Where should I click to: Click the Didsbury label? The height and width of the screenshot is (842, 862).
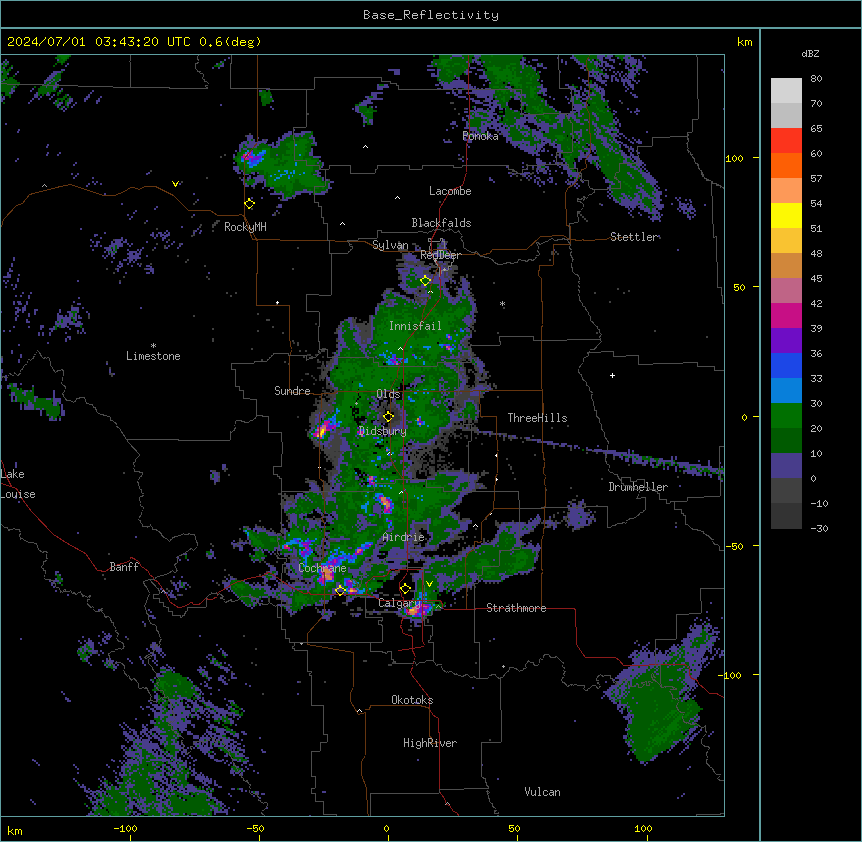click(383, 431)
